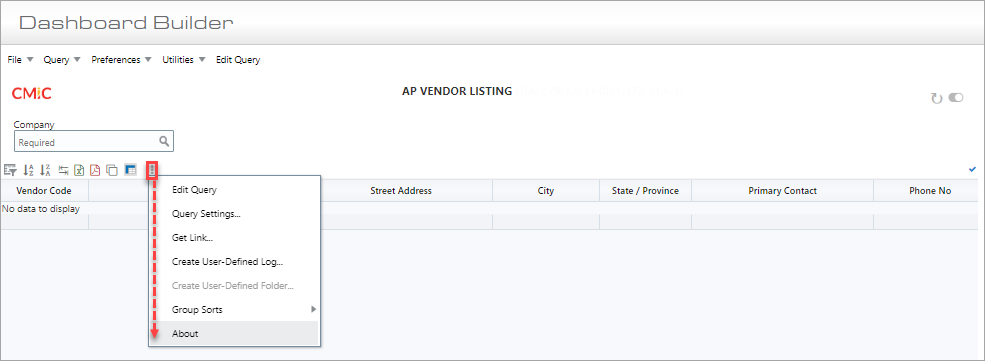
Task: Open the filter rows tool
Action: [9, 170]
